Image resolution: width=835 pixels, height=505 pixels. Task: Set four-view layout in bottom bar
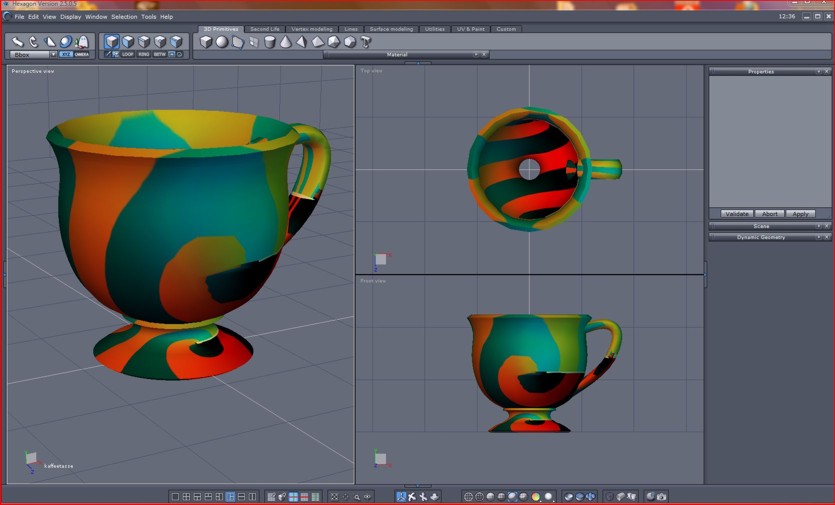point(186,496)
